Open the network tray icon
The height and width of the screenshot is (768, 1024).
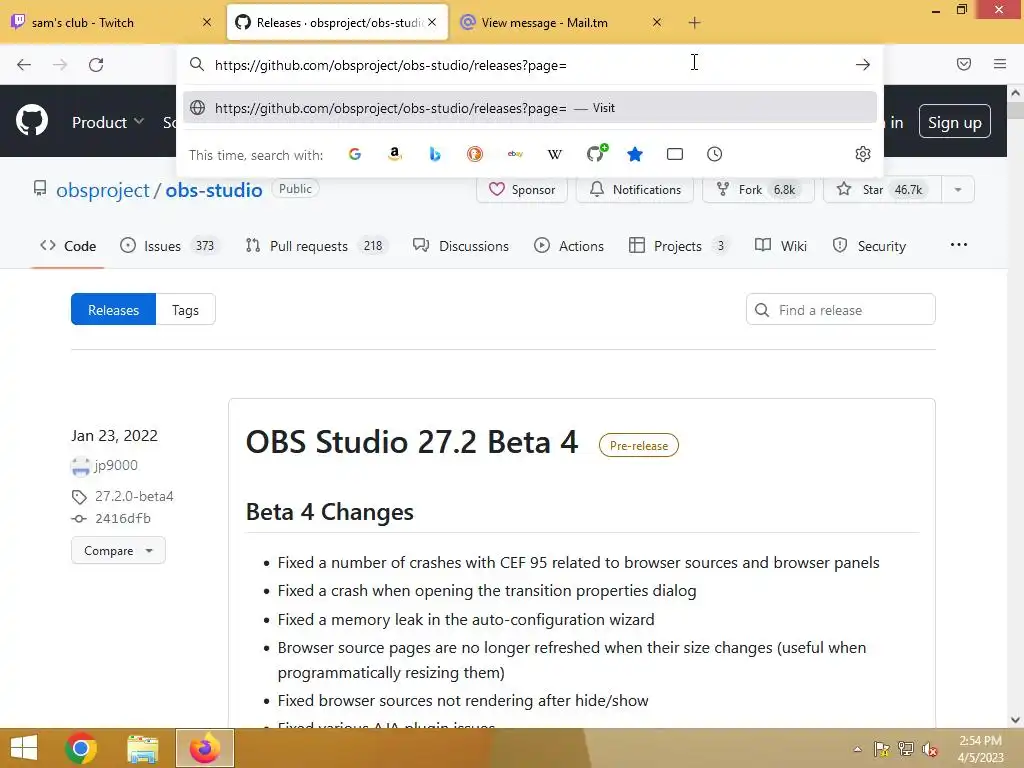pyautogui.click(x=906, y=749)
